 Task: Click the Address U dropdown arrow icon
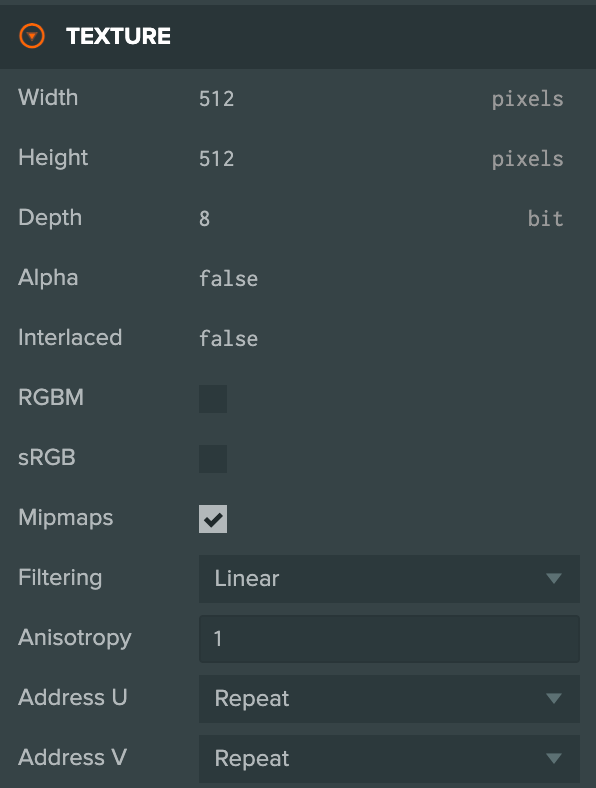554,699
